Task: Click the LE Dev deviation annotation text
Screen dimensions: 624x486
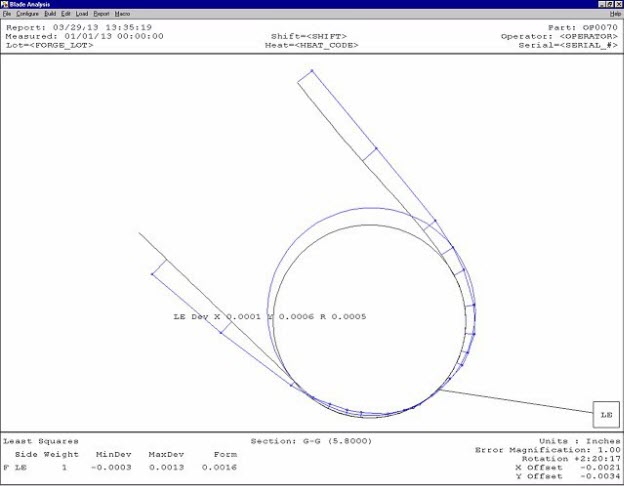Action: pyautogui.click(x=270, y=316)
